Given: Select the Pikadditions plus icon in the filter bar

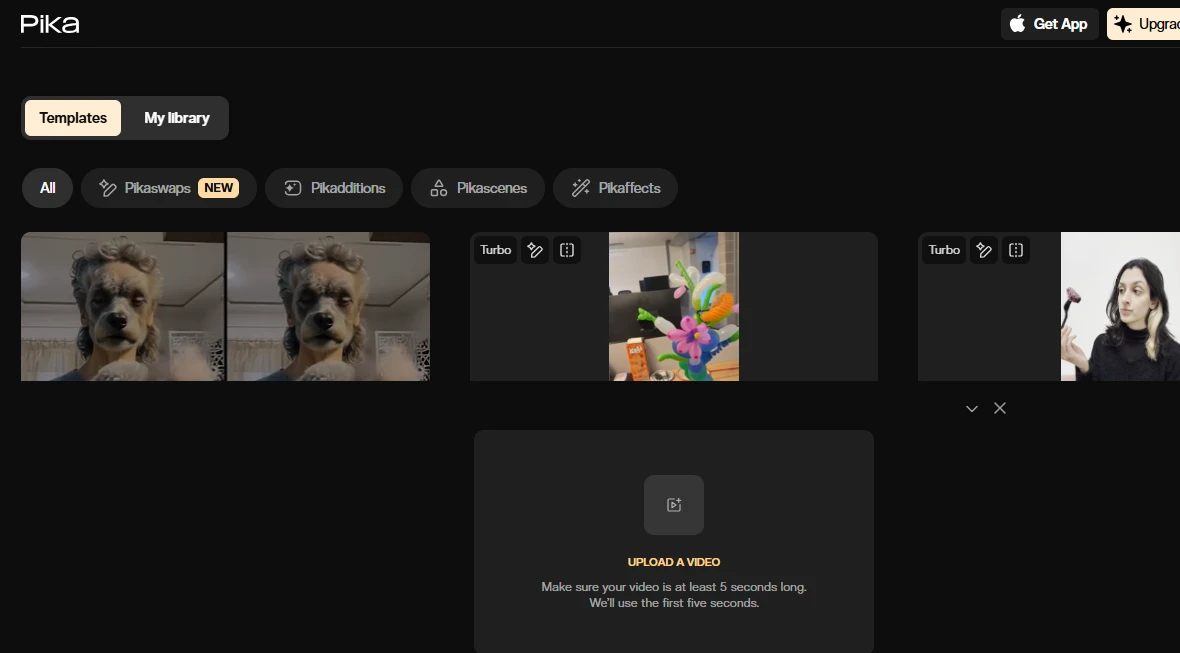Looking at the screenshot, I should pyautogui.click(x=291, y=187).
